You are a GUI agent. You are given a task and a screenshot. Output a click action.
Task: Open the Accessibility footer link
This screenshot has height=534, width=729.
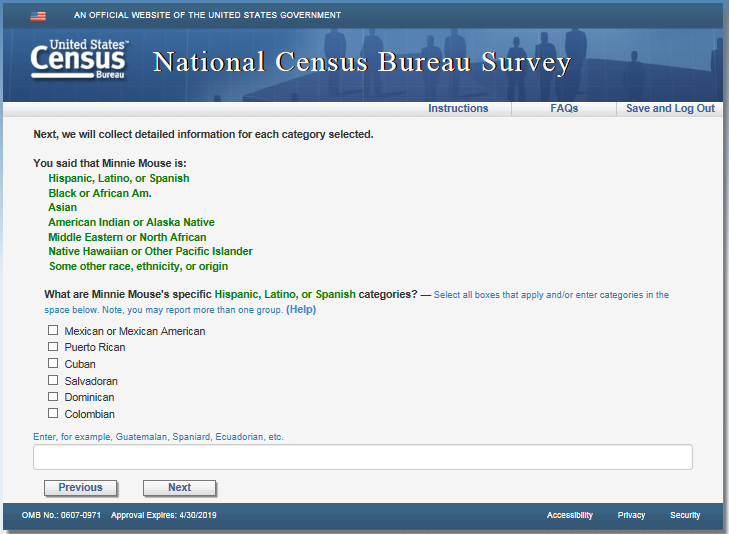pyautogui.click(x=569, y=516)
